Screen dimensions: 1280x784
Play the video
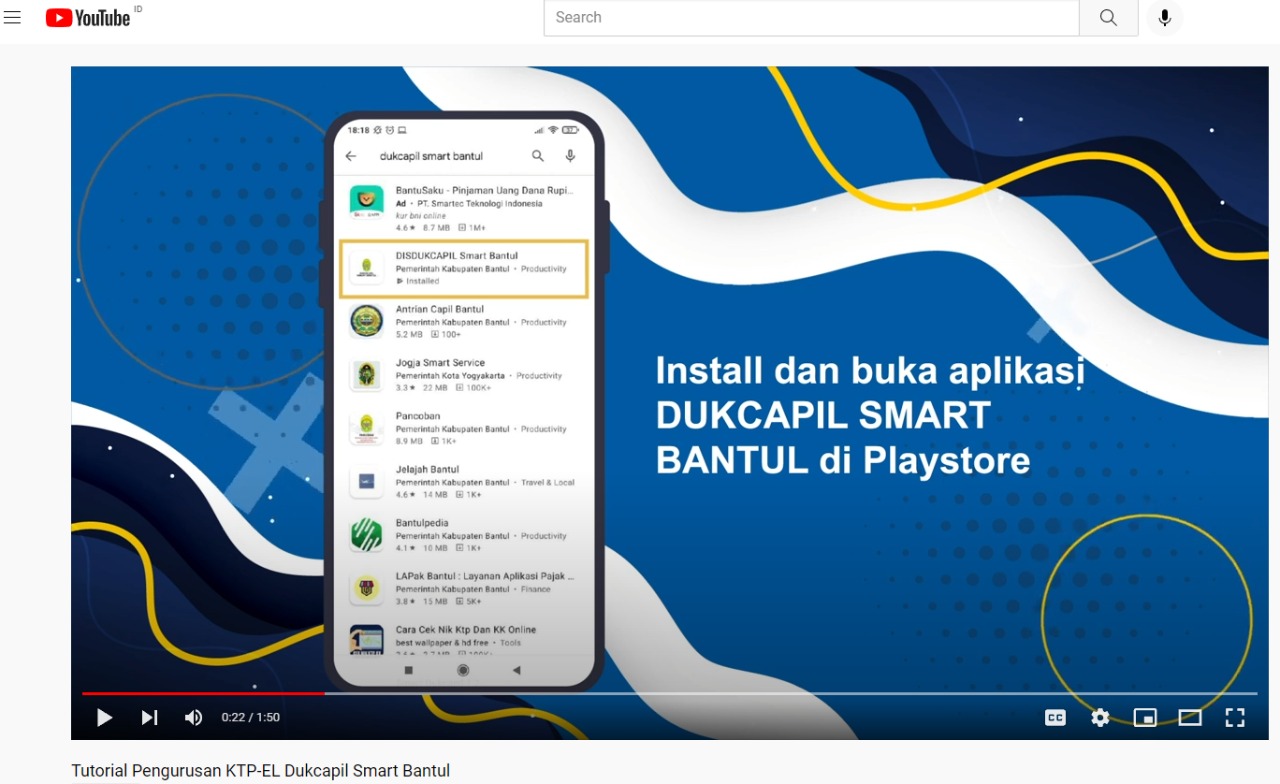tap(104, 717)
